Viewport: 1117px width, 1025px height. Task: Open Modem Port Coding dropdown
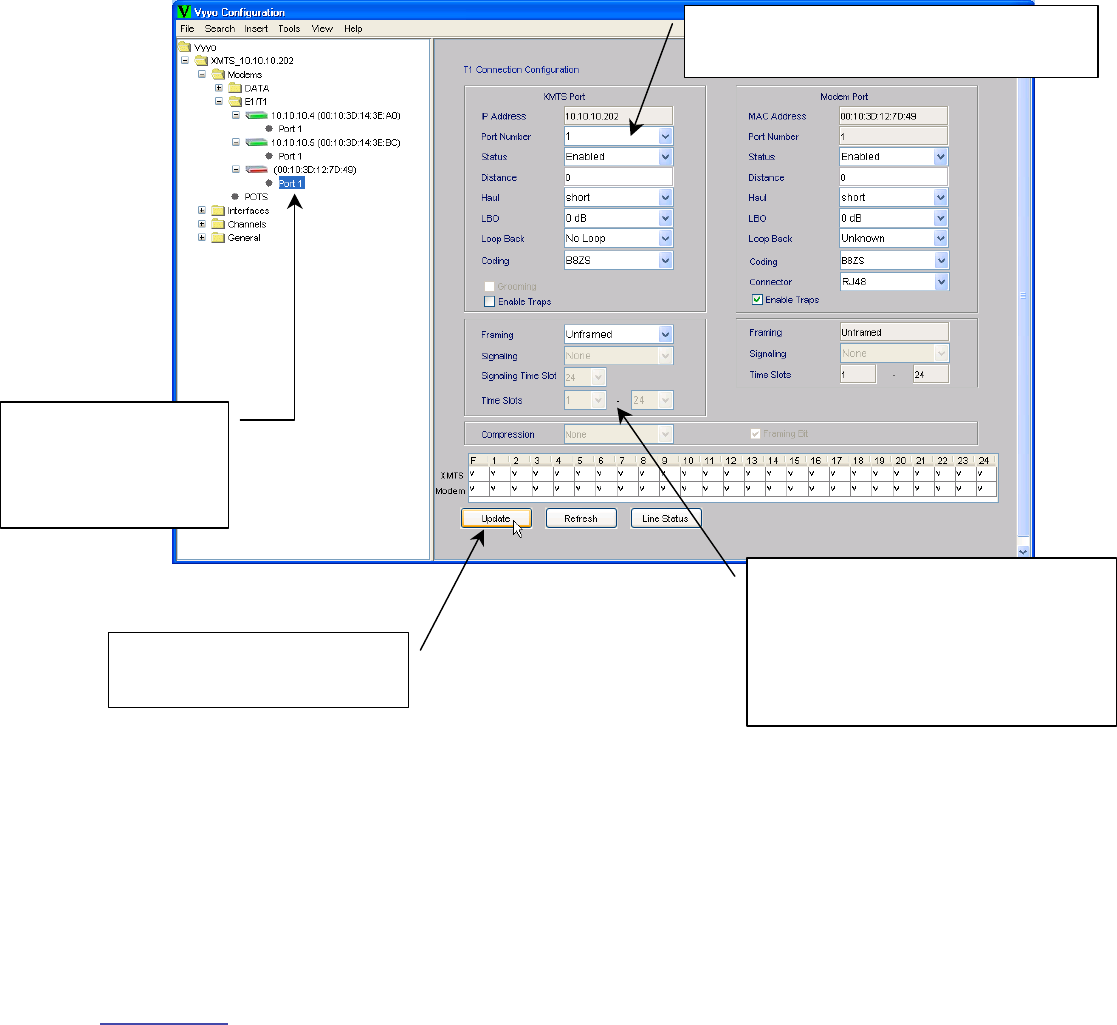click(x=941, y=261)
